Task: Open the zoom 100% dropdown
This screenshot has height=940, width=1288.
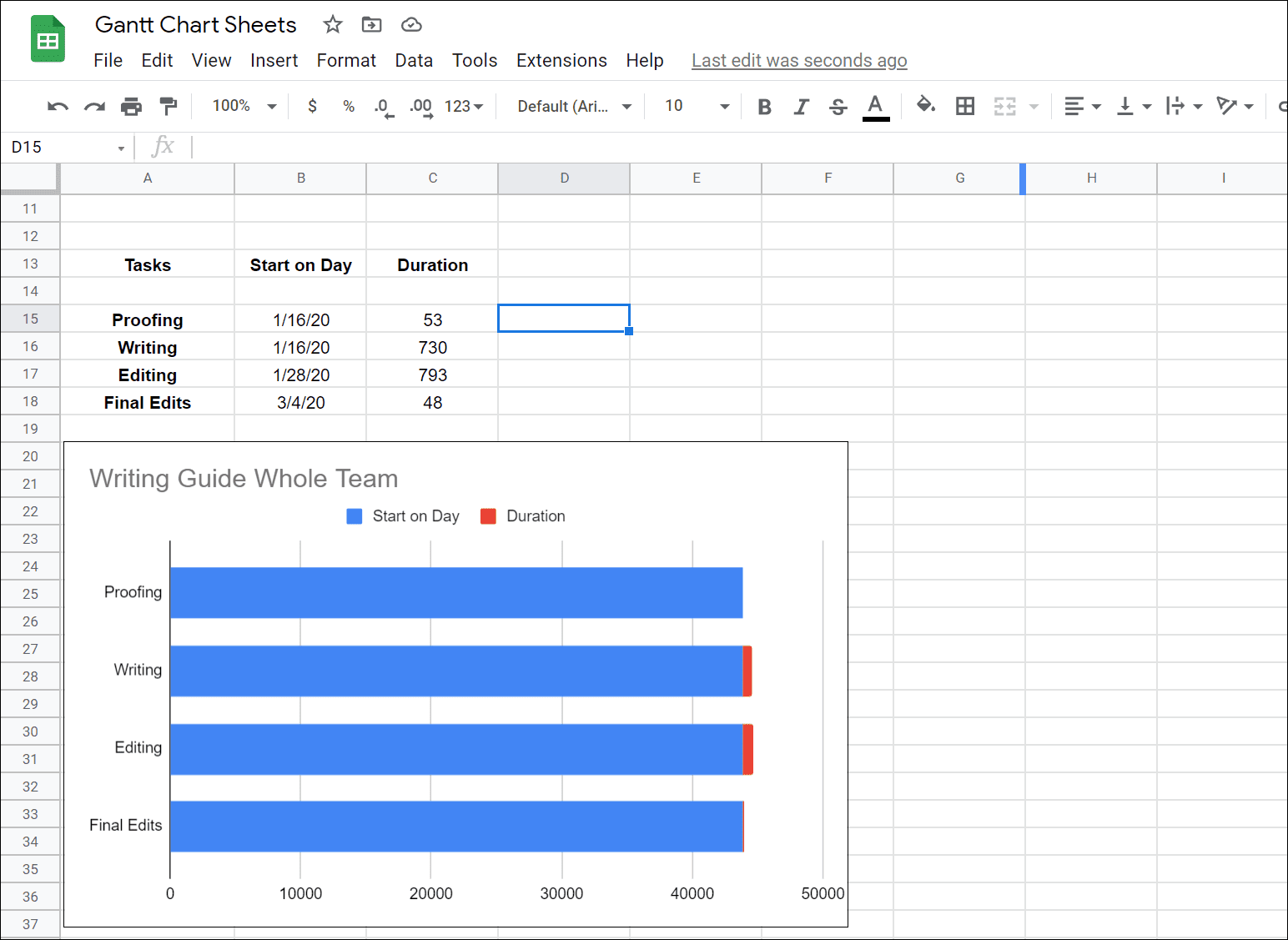Action: coord(244,106)
